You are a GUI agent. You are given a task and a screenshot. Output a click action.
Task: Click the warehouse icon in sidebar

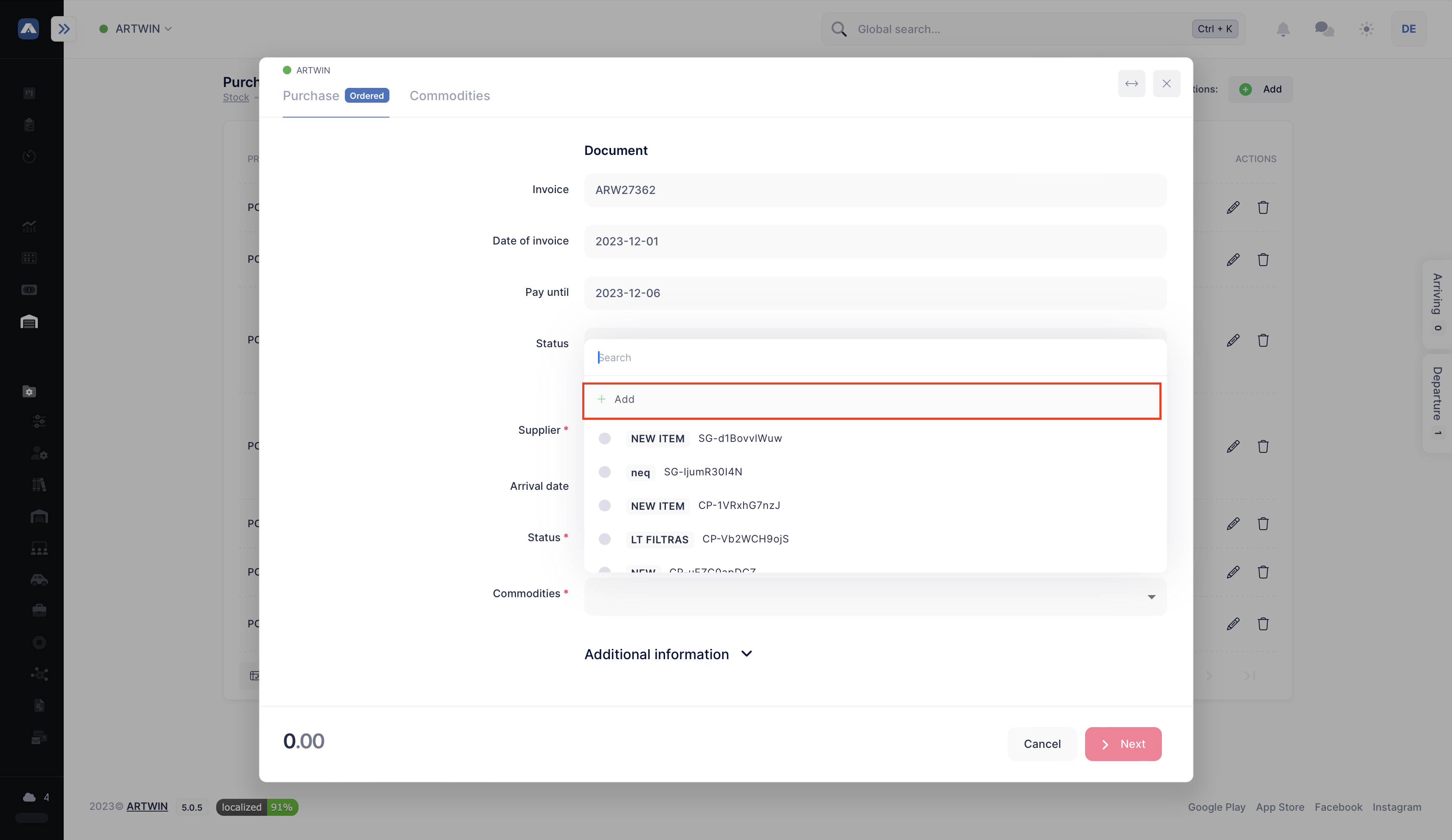coord(29,321)
